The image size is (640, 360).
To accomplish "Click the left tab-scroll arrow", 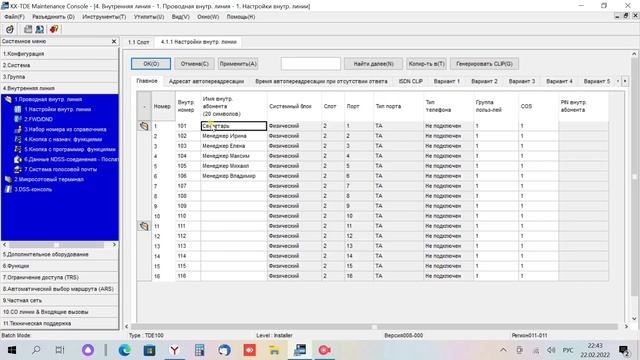I will [x=618, y=81].
